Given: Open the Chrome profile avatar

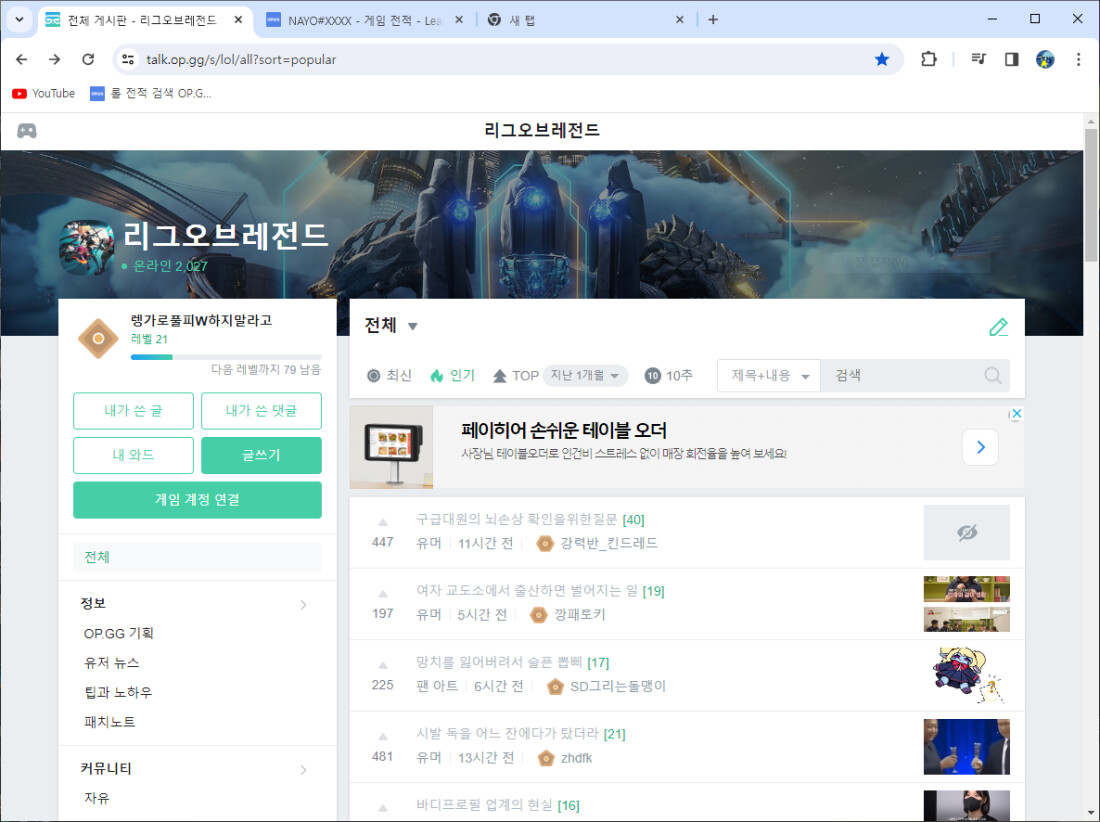Looking at the screenshot, I should click(1045, 60).
